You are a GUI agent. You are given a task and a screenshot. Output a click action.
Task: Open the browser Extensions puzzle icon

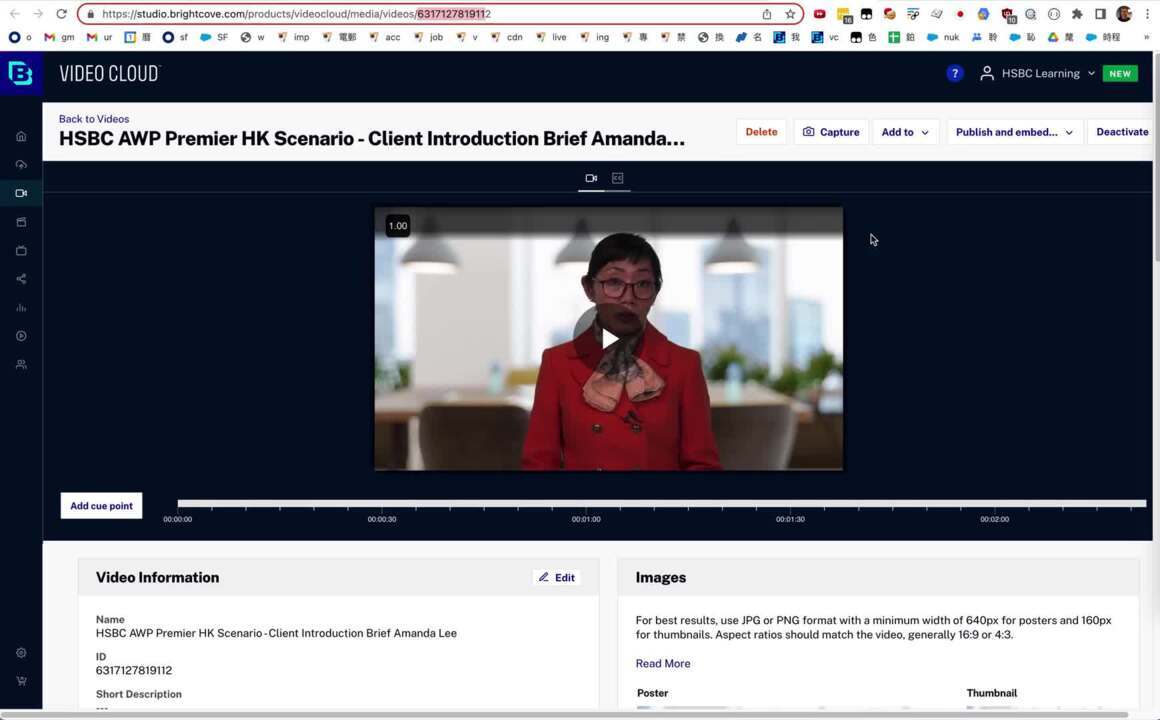pos(1077,14)
